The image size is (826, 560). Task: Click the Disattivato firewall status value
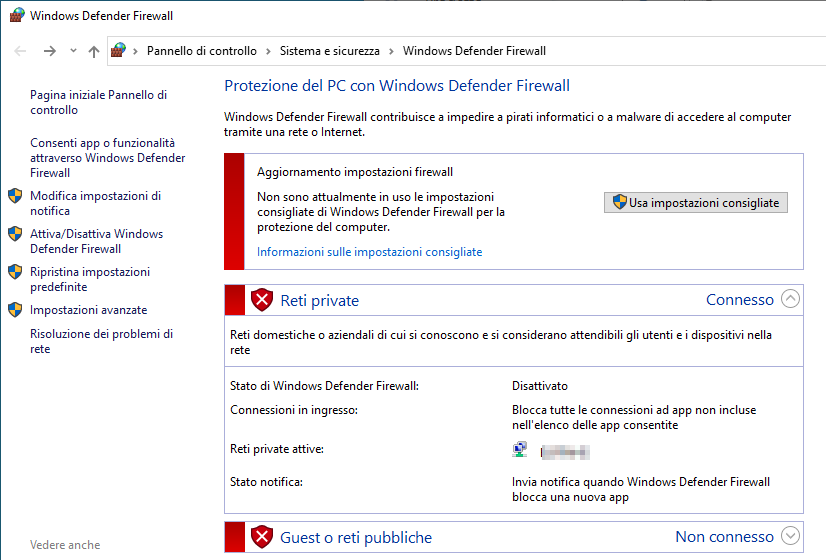coord(540,386)
